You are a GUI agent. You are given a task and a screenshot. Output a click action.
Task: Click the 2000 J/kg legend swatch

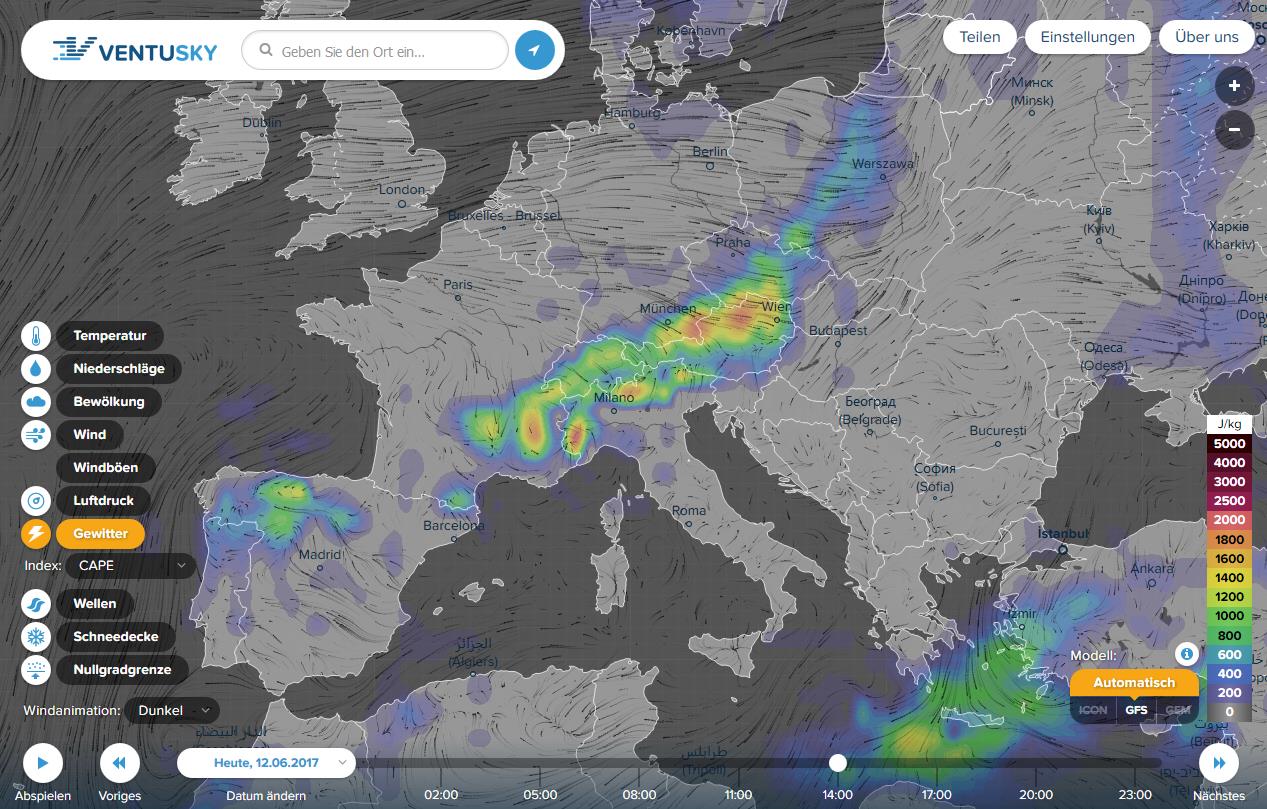pos(1229,520)
